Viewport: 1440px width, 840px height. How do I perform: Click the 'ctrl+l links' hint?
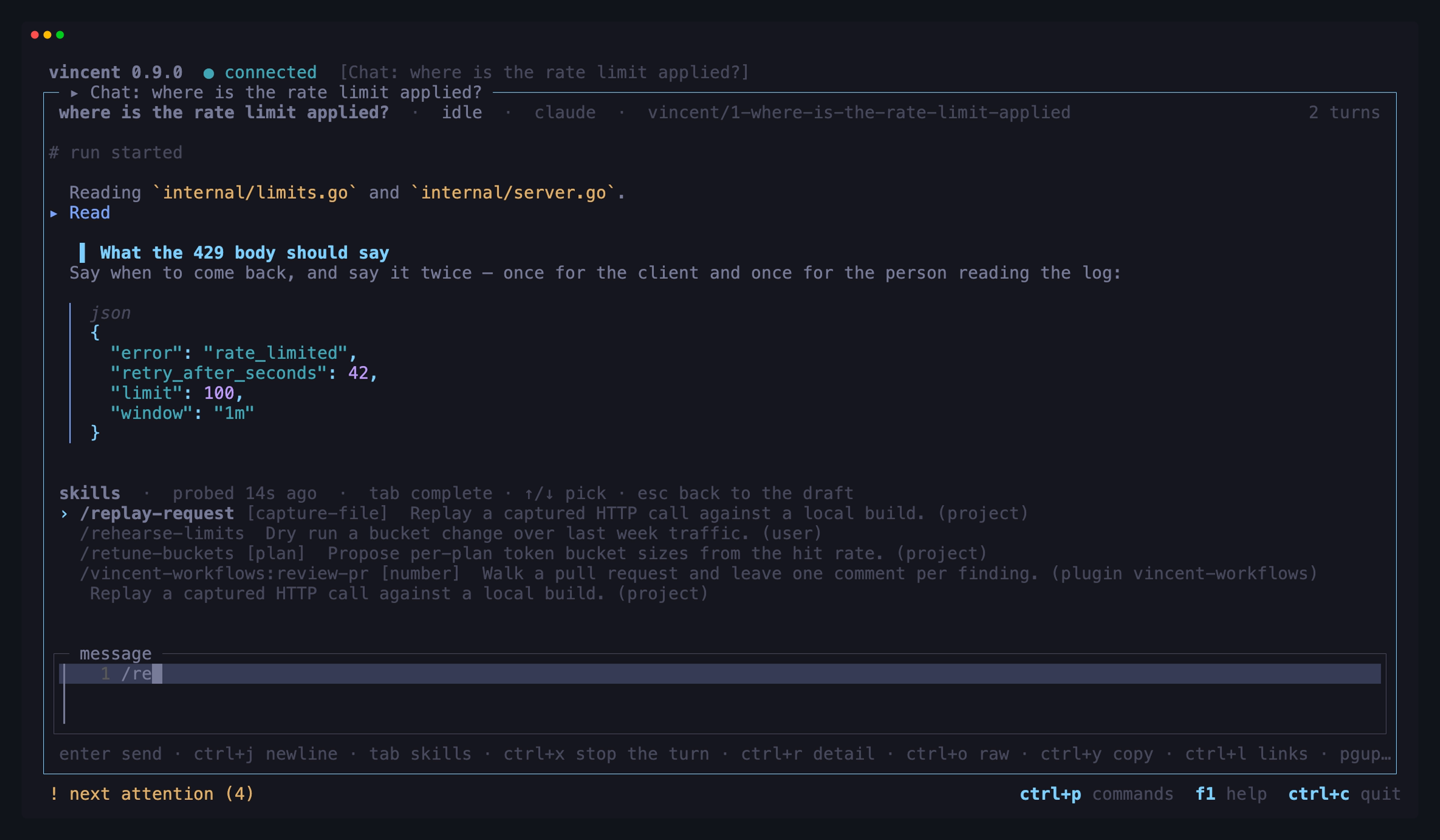click(1246, 754)
